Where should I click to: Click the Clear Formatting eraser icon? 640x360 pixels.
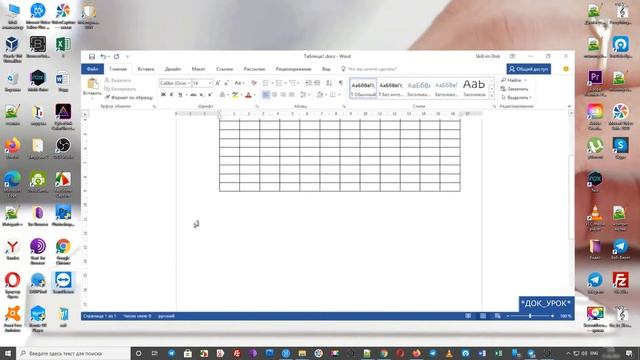(x=254, y=83)
